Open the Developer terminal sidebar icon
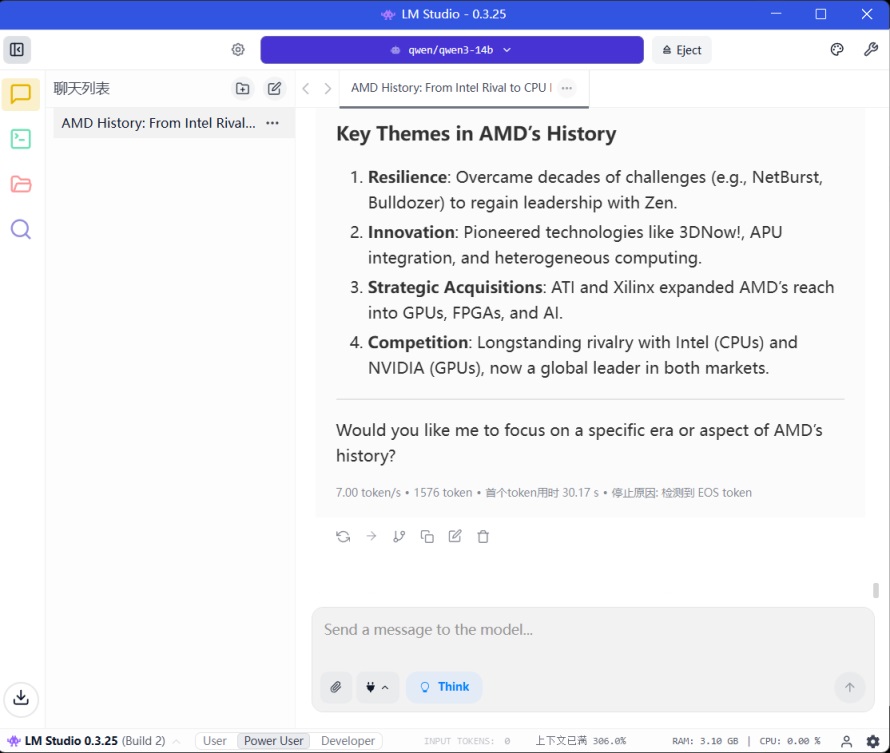This screenshot has width=890, height=753. click(x=21, y=139)
